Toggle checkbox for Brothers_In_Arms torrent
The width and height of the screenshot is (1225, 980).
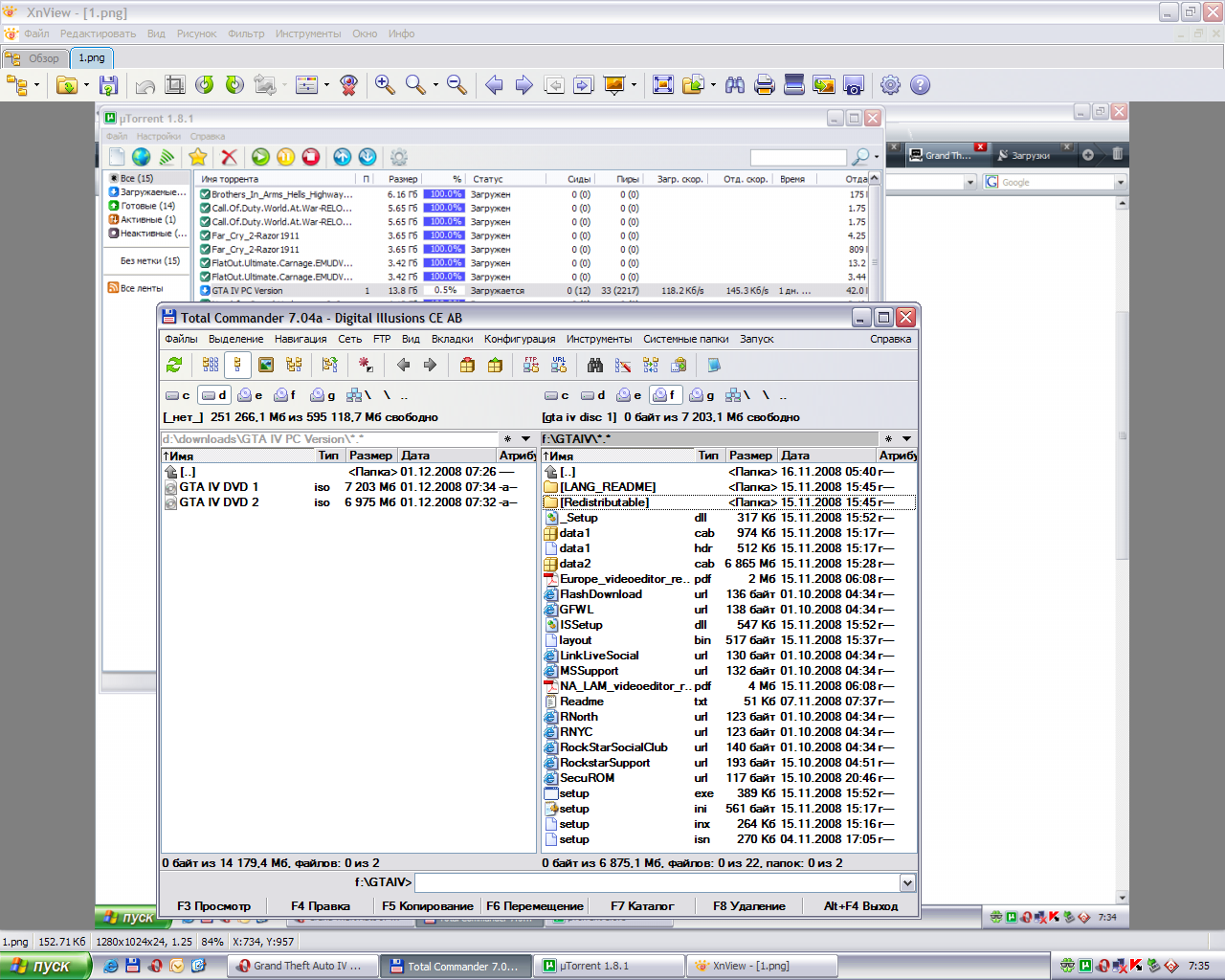coord(205,194)
